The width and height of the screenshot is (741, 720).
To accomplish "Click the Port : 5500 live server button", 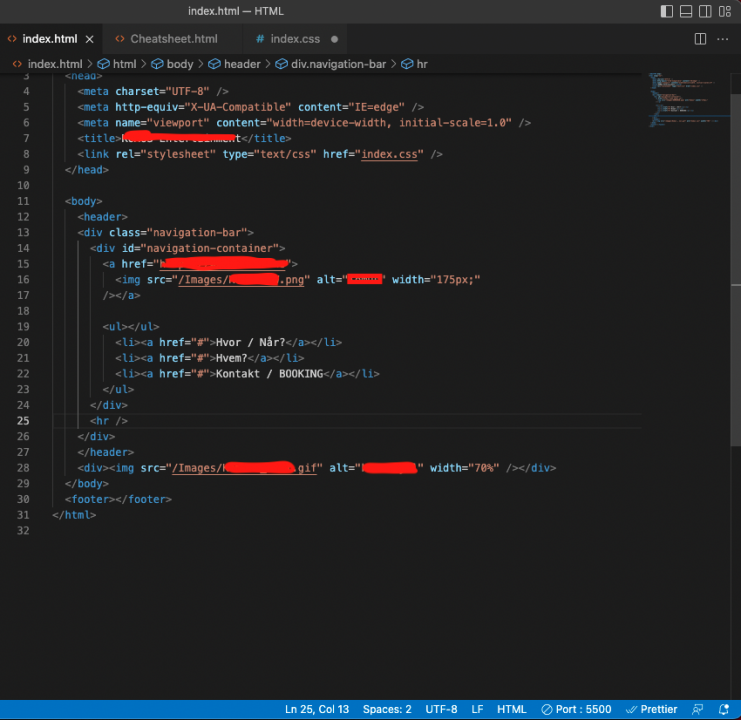I will pyautogui.click(x=576, y=709).
